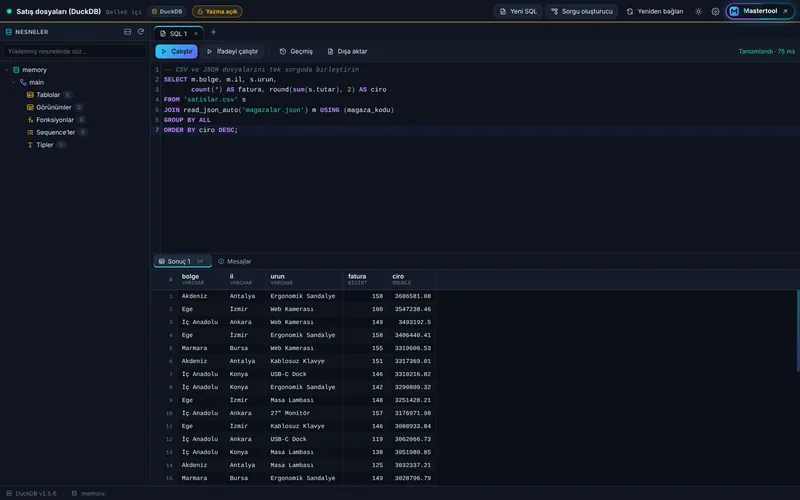This screenshot has height=500, width=800.
Task: Switch to the SQL 1 tab
Action: 178,34
